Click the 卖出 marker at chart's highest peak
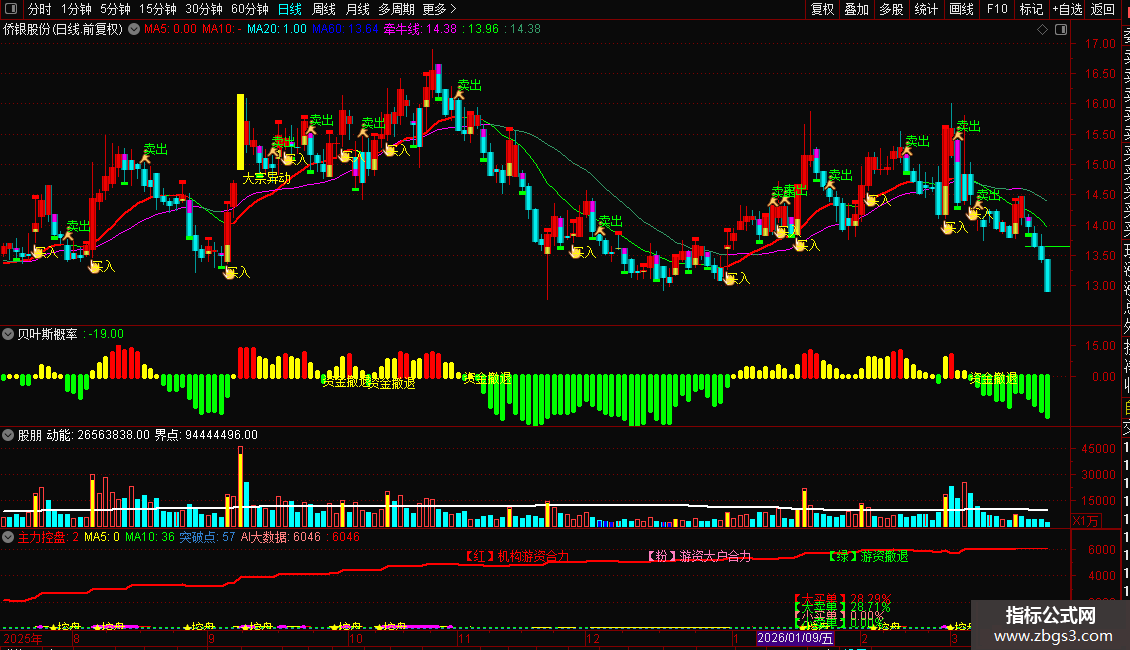 click(x=469, y=85)
